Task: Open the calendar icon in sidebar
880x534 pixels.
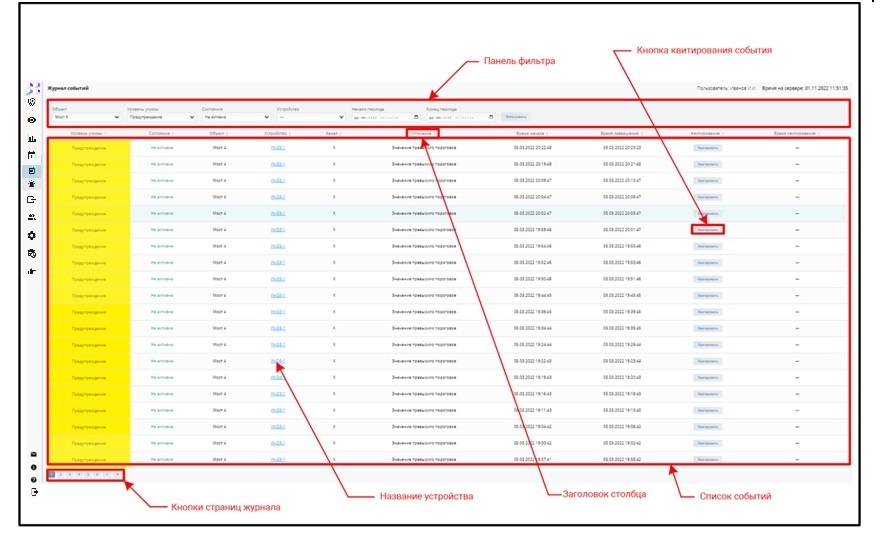Action: click(x=33, y=154)
